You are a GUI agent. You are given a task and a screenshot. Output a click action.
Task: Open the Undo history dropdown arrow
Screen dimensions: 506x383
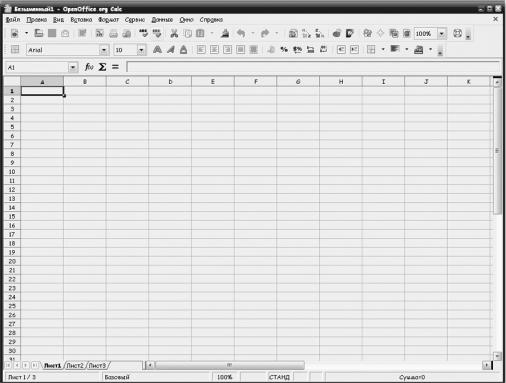click(x=253, y=33)
